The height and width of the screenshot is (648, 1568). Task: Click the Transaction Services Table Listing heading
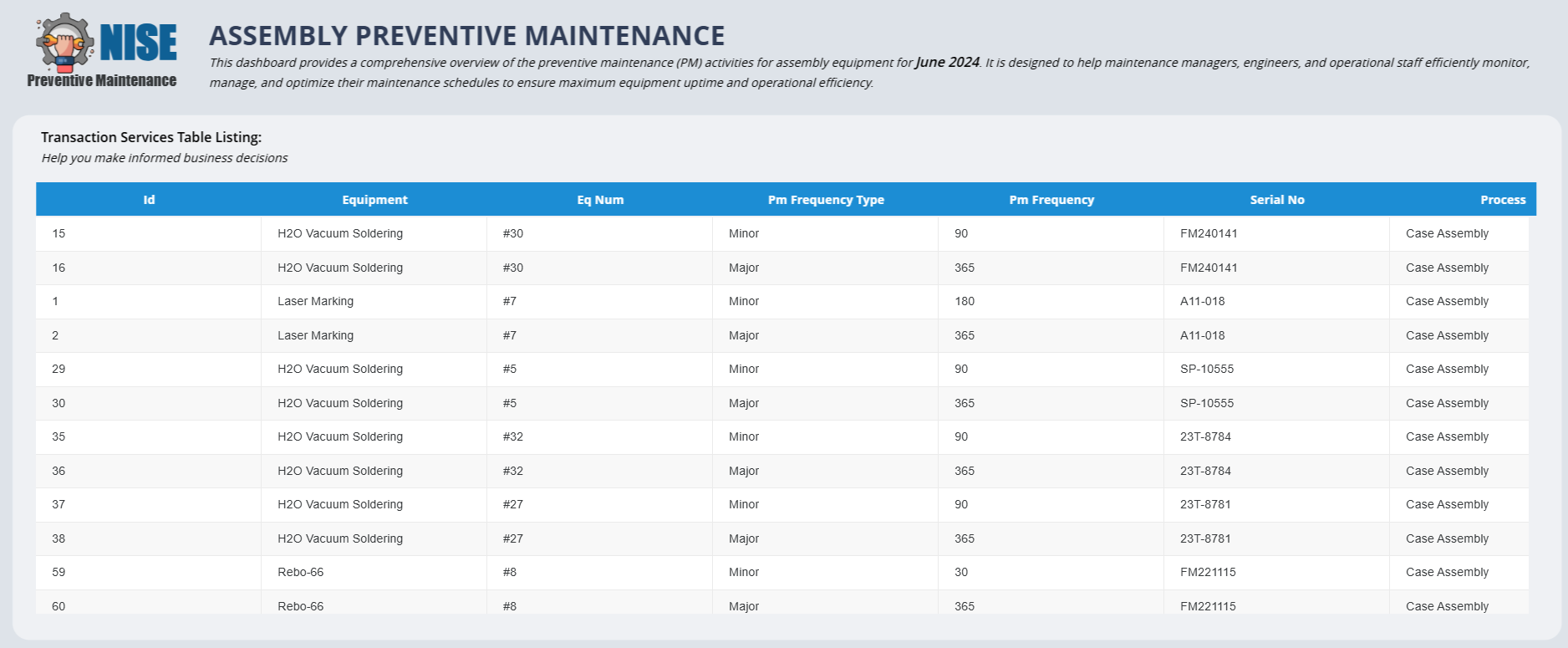coord(151,137)
